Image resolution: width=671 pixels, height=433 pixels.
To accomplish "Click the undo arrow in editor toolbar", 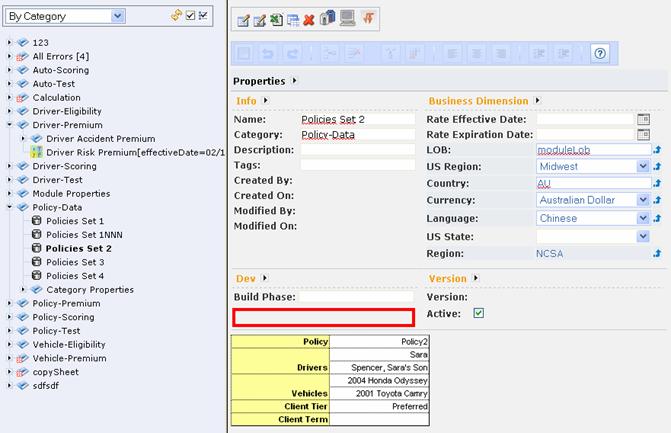I will pos(268,53).
